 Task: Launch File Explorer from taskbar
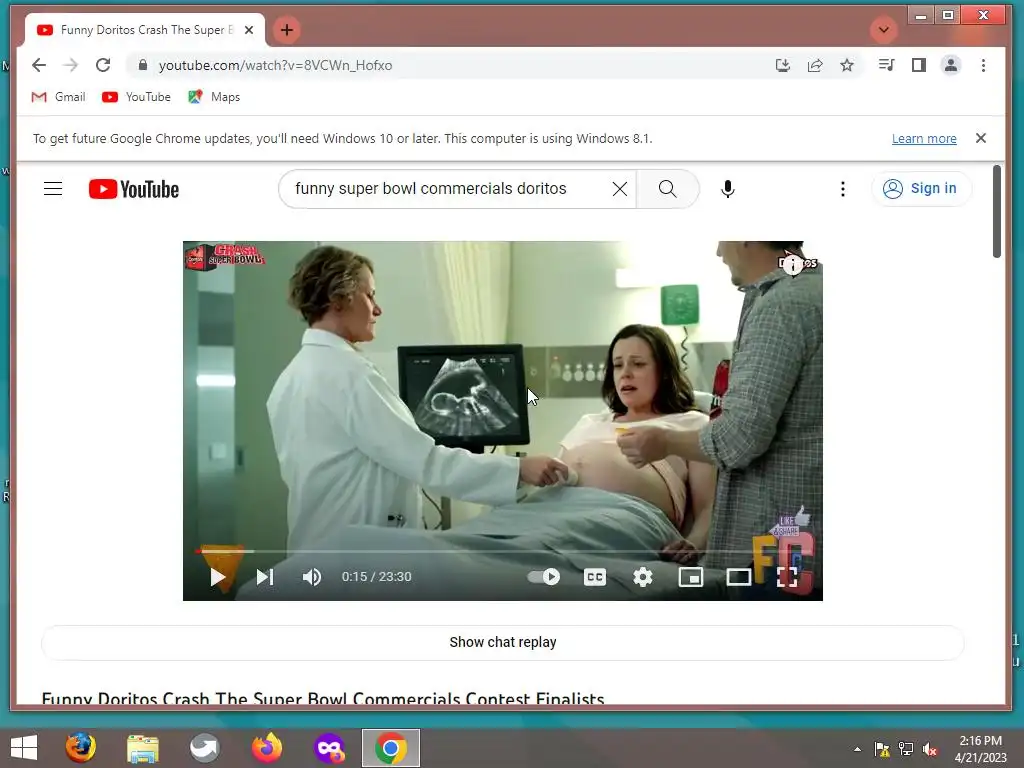pos(142,748)
